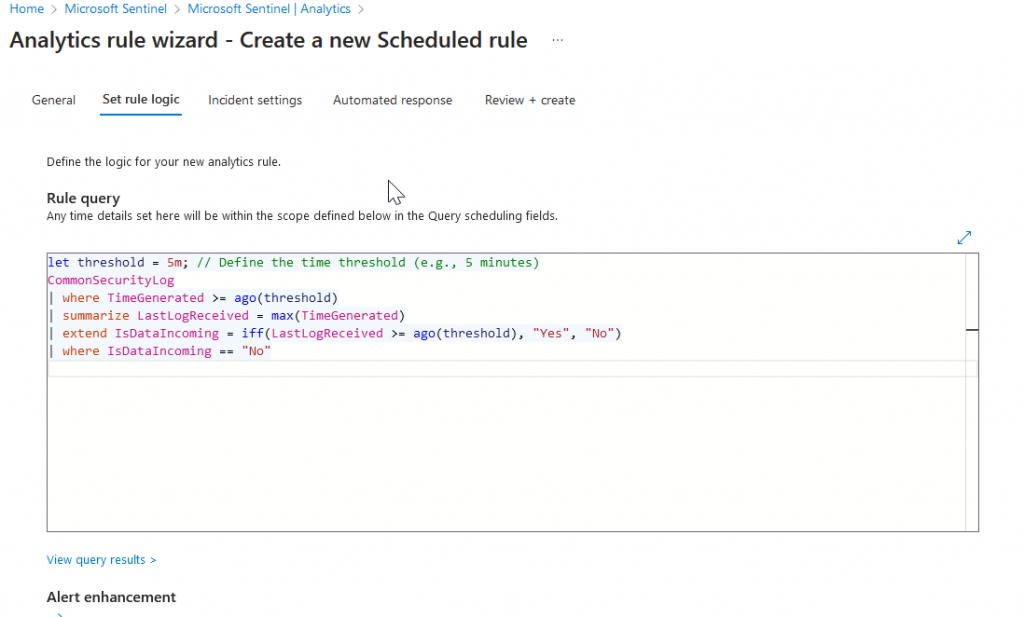Jump to the Review + create tab
1024x617 pixels.
[530, 100]
